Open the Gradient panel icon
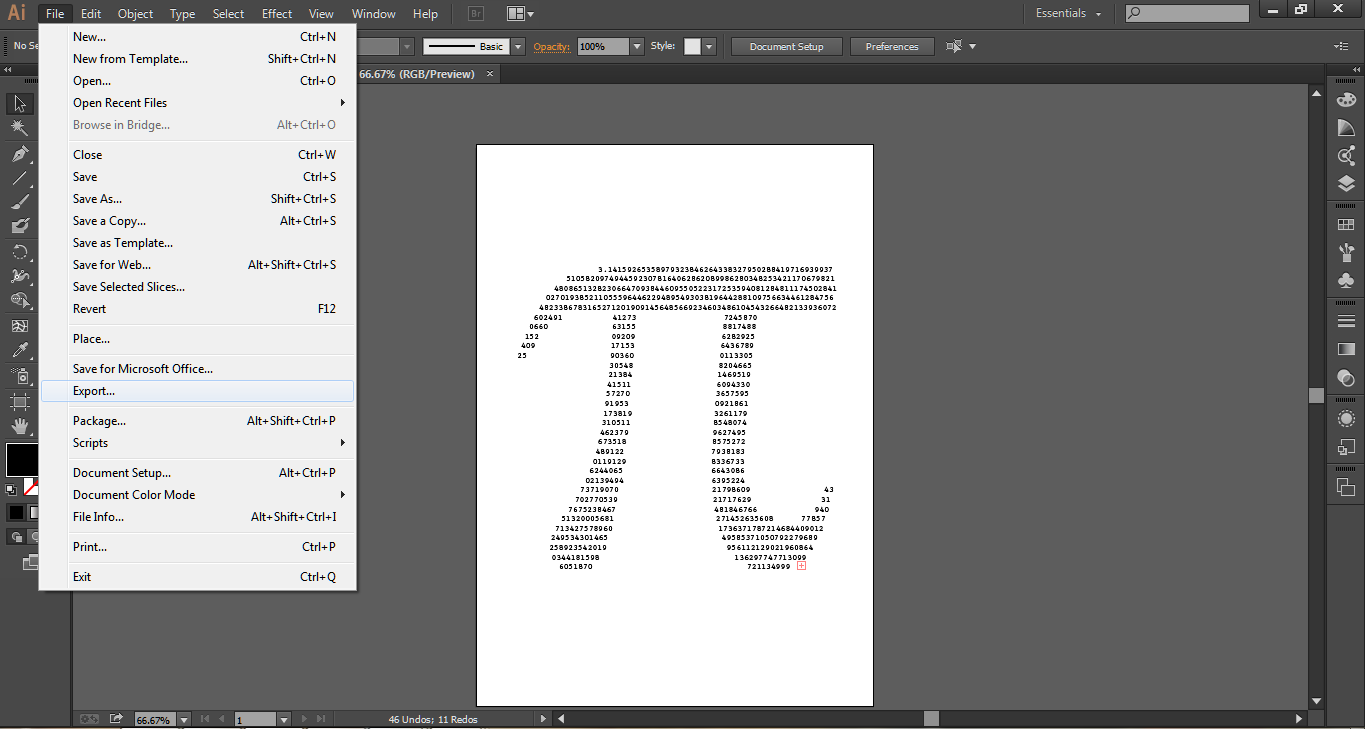This screenshot has width=1365, height=729. tap(1346, 349)
